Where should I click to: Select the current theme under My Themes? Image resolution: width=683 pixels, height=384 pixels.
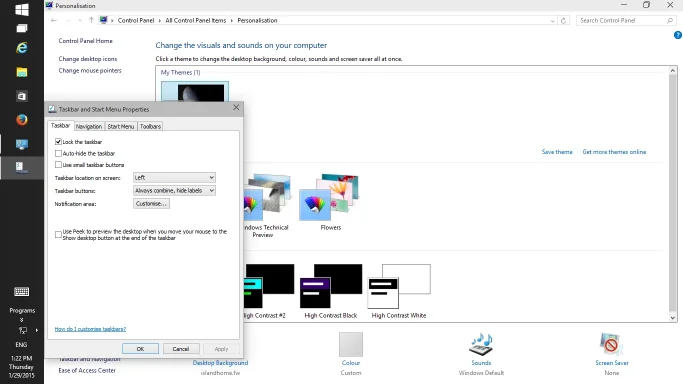tap(195, 92)
